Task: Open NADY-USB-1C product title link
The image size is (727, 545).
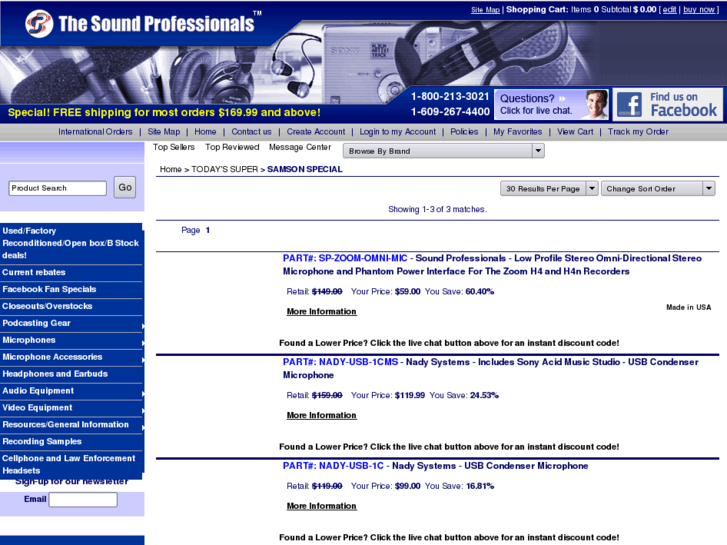Action: [x=435, y=466]
